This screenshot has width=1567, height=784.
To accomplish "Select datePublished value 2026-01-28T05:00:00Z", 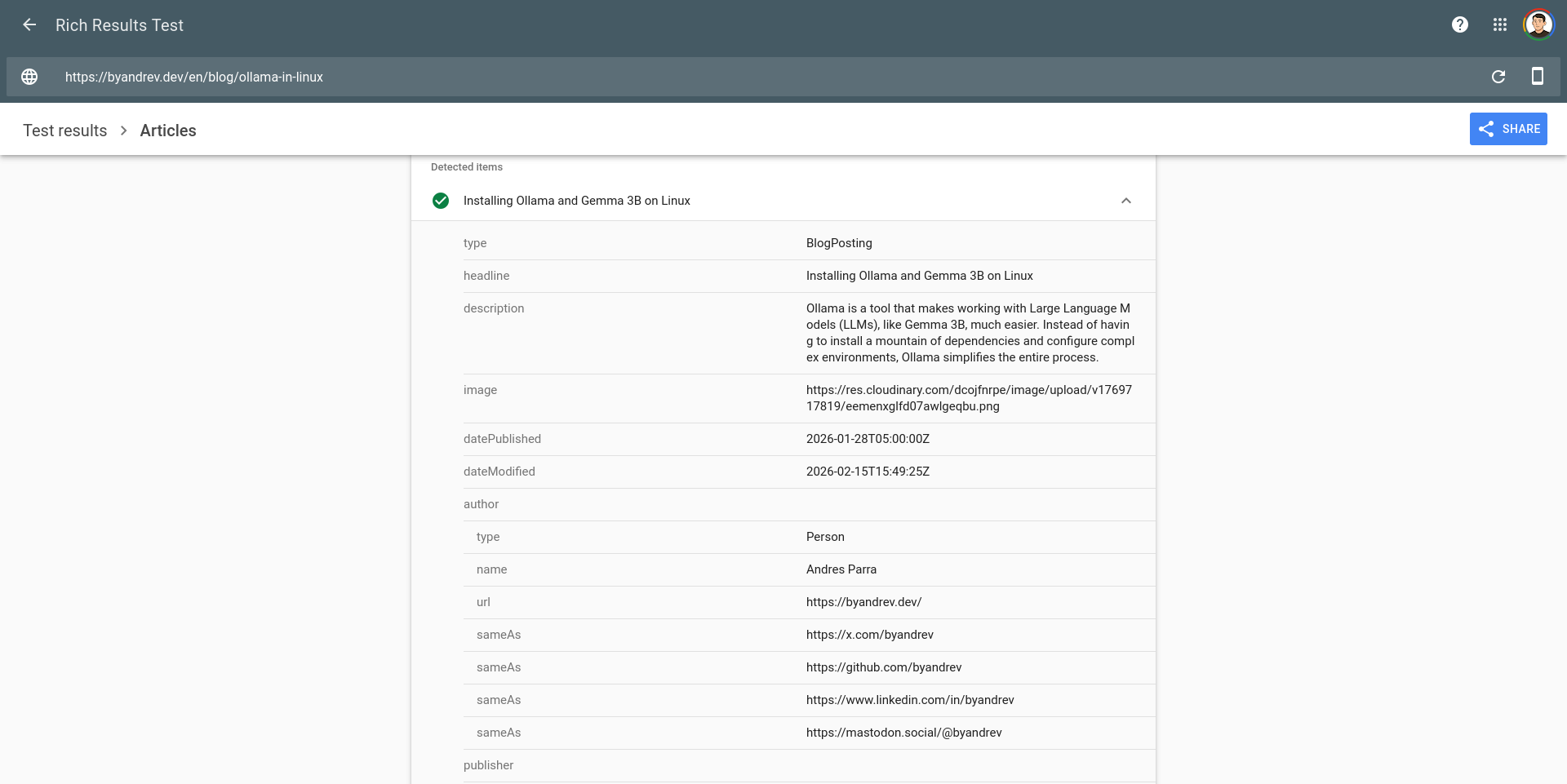I will [868, 439].
